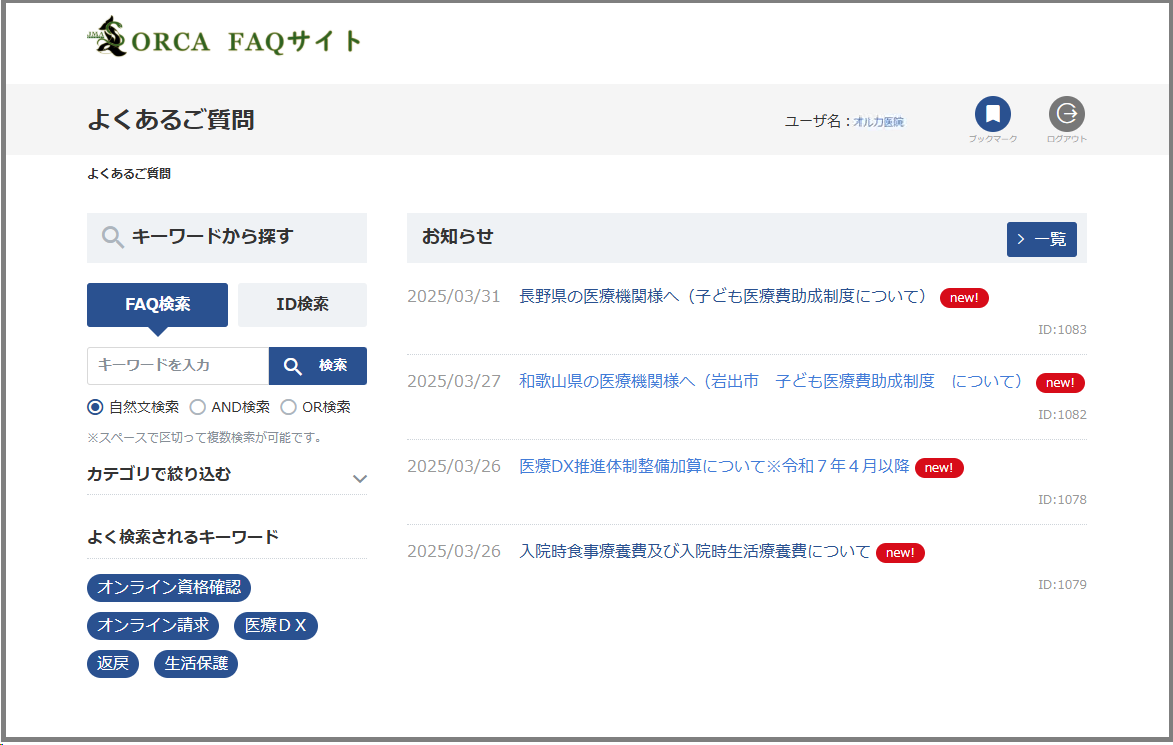Image resolution: width=1173 pixels, height=745 pixels.
Task: Click the 検索 search button
Action: tap(318, 366)
